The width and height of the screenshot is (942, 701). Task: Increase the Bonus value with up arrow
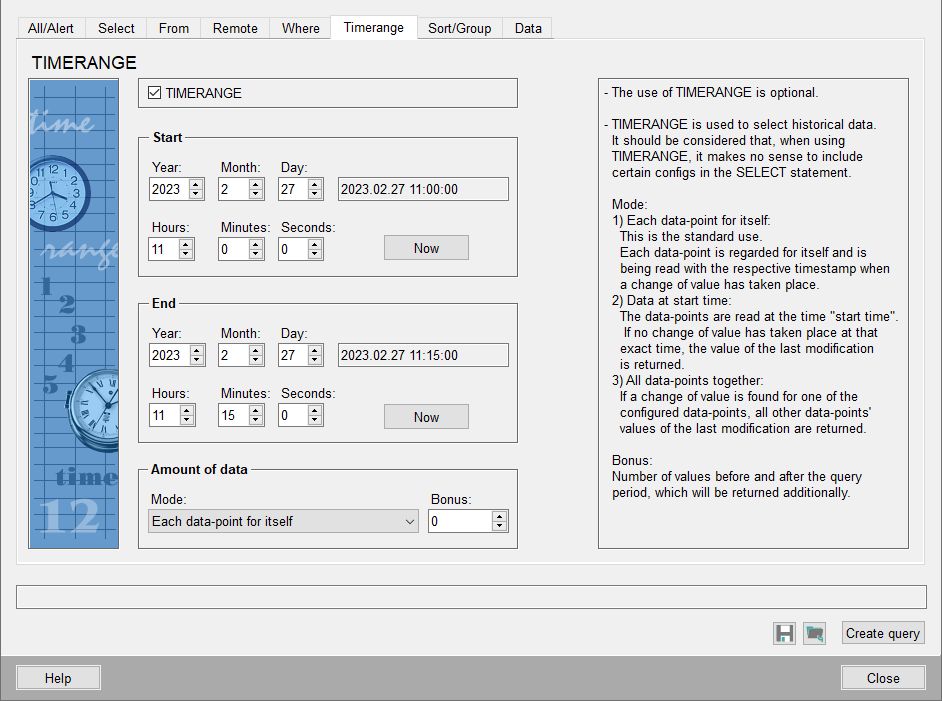click(x=500, y=516)
